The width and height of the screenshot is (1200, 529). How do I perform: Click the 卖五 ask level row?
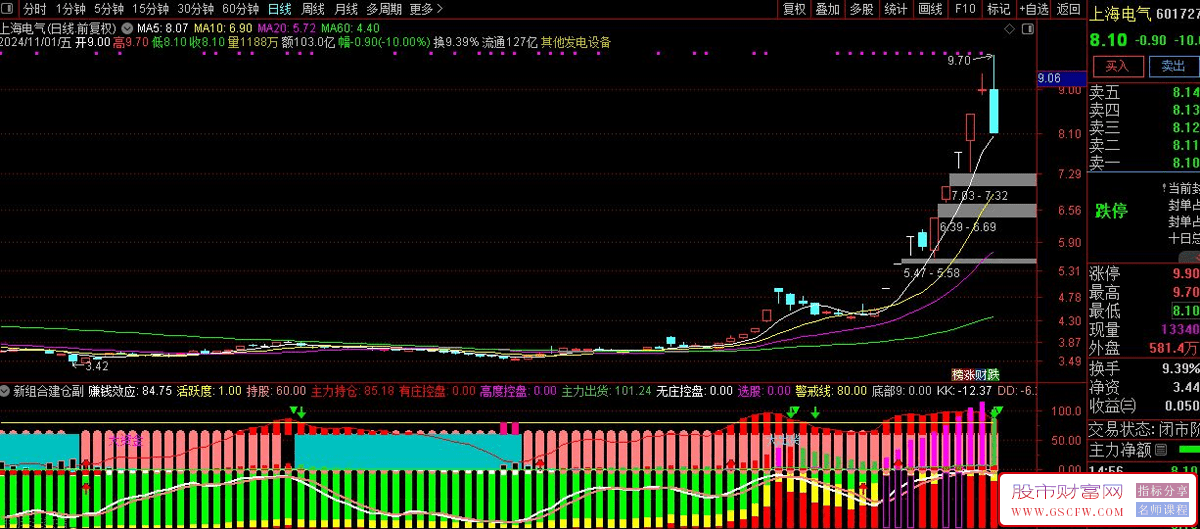[1144, 92]
